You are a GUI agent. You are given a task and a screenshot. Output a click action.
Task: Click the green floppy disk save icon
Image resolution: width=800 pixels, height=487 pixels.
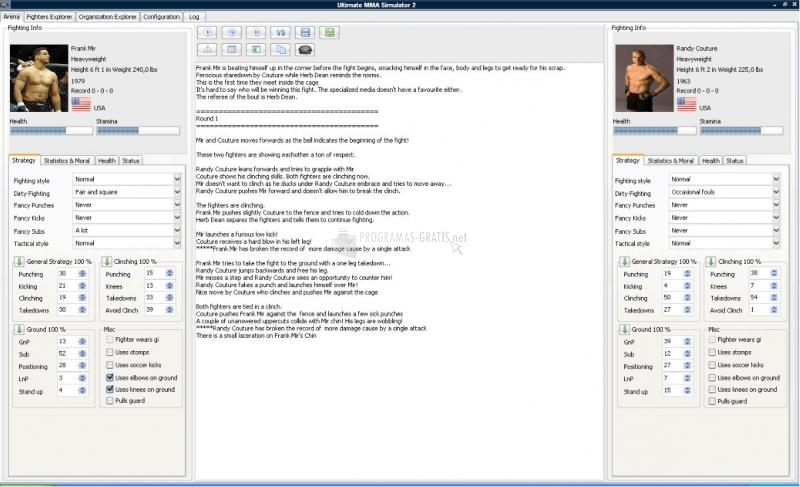coord(330,33)
